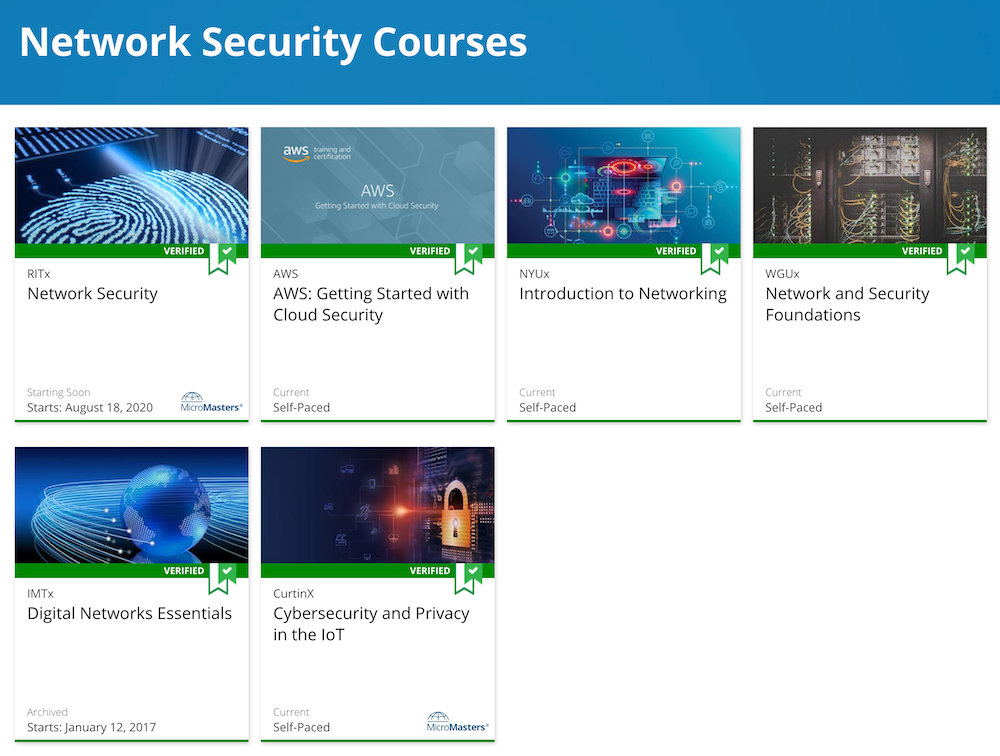Viewport: 1000px width, 756px height.
Task: Click the CurtinX provider label
Action: click(x=293, y=593)
